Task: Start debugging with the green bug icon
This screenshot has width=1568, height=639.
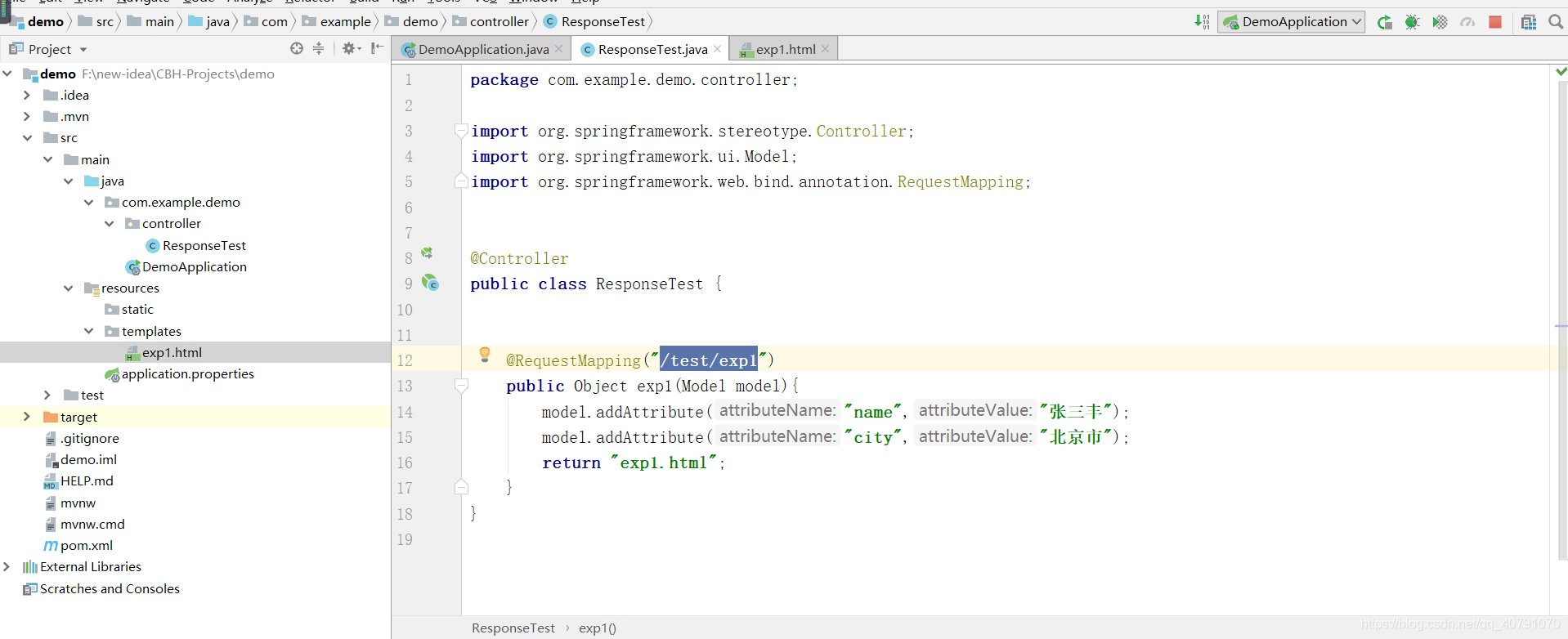Action: (x=1412, y=22)
